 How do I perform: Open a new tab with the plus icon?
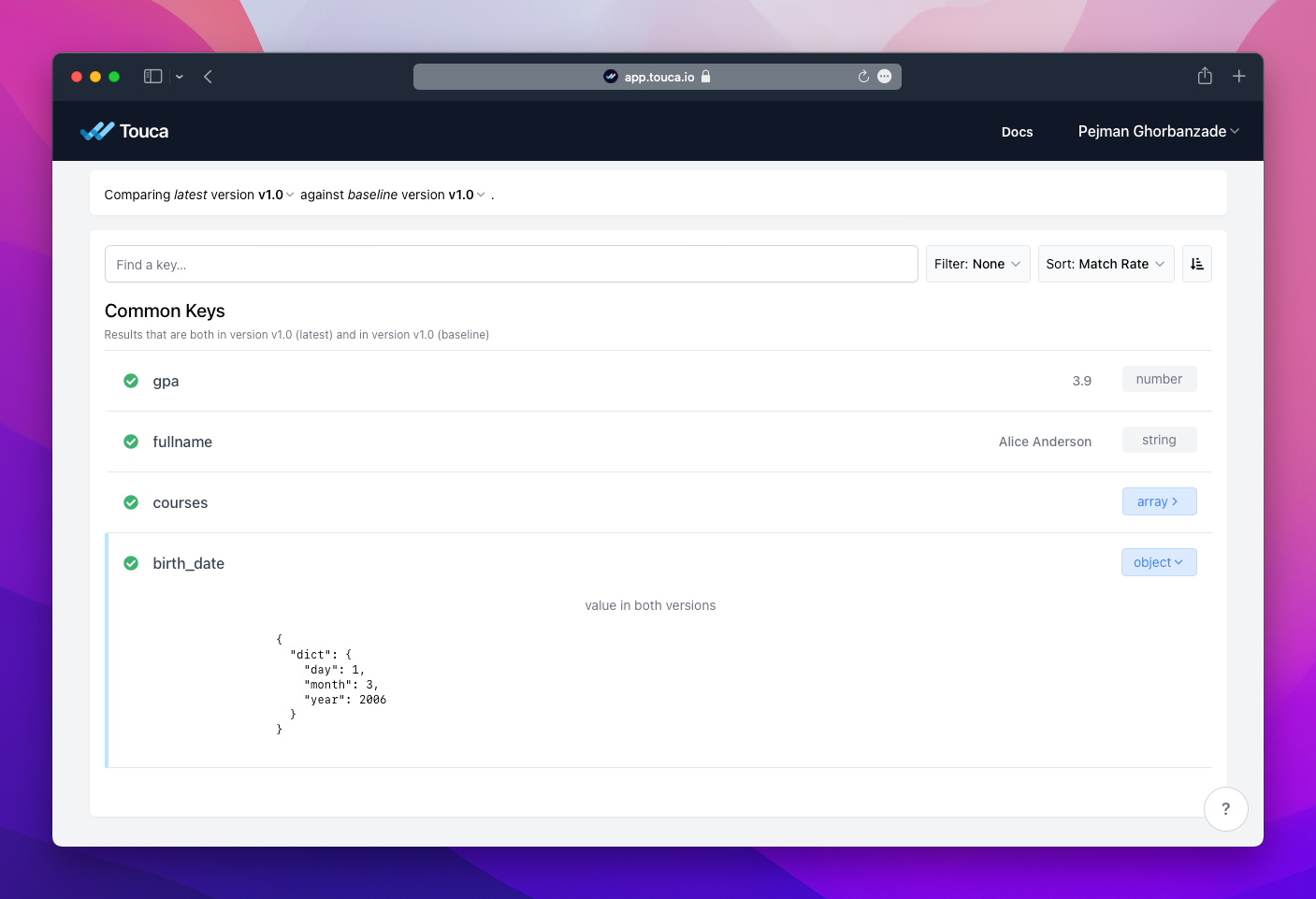coord(1238,77)
